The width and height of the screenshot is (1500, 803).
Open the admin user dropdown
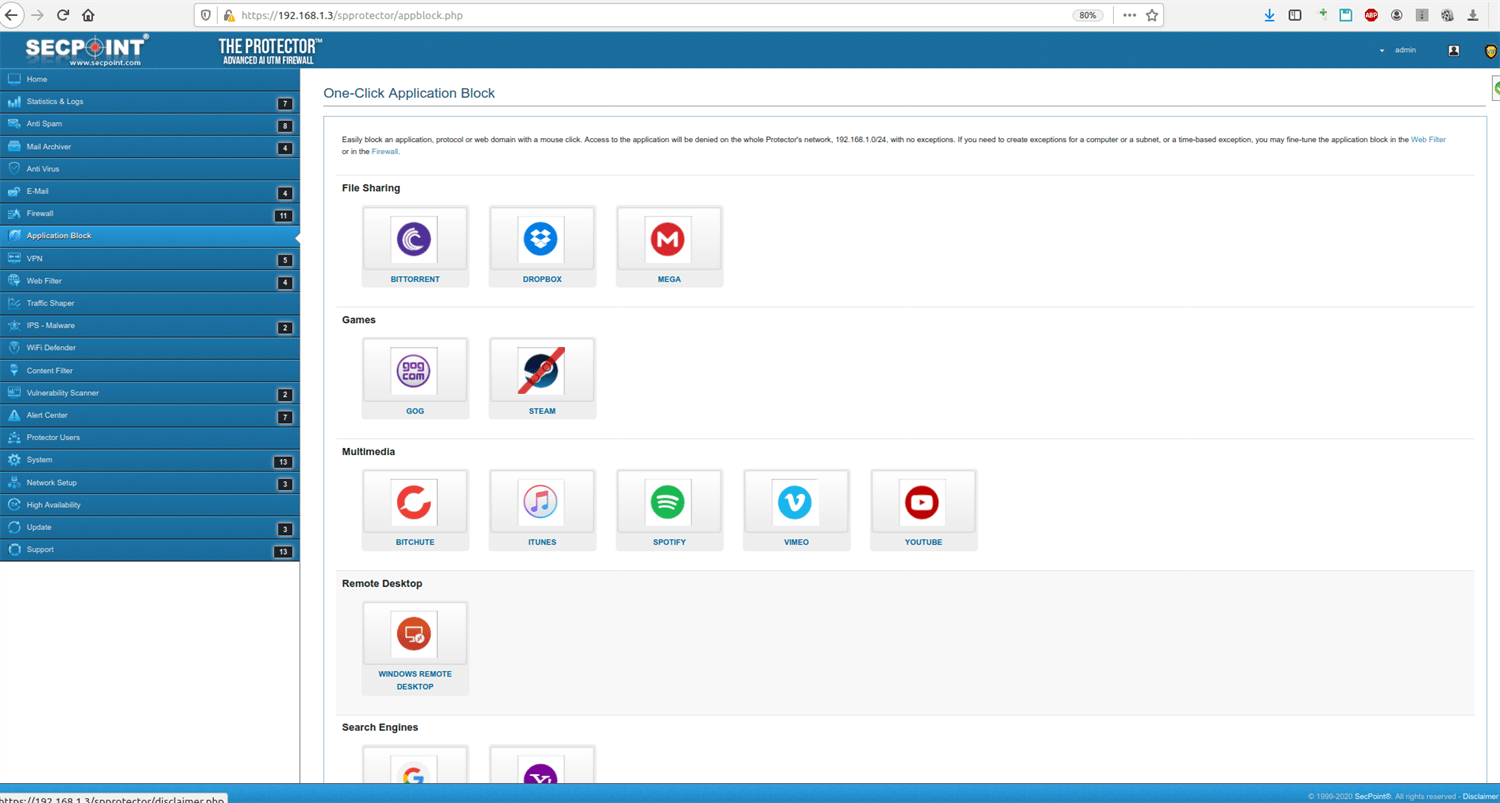(x=1399, y=50)
